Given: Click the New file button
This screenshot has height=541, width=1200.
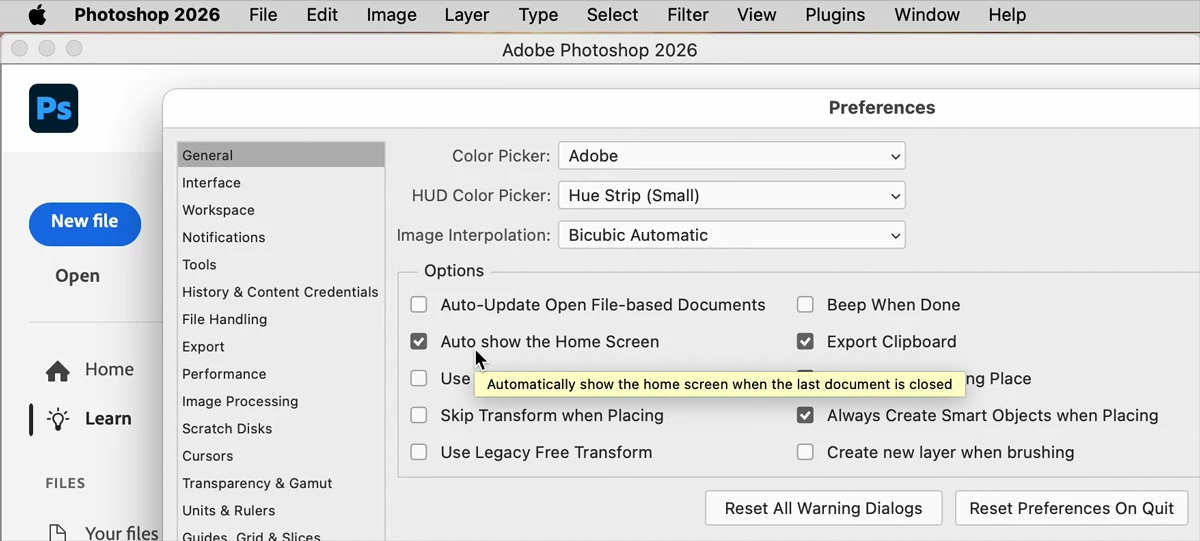Looking at the screenshot, I should point(85,222).
